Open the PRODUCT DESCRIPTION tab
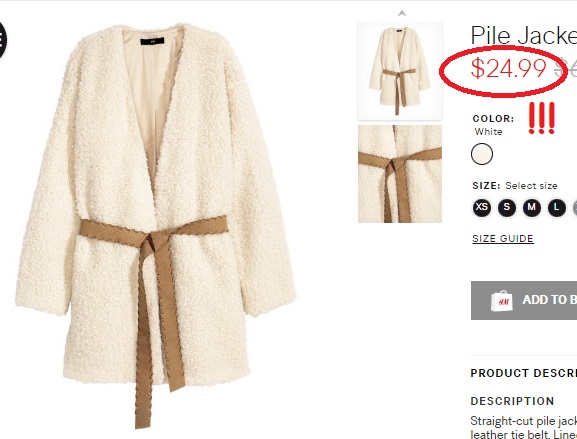The image size is (577, 439). pyautogui.click(x=524, y=373)
